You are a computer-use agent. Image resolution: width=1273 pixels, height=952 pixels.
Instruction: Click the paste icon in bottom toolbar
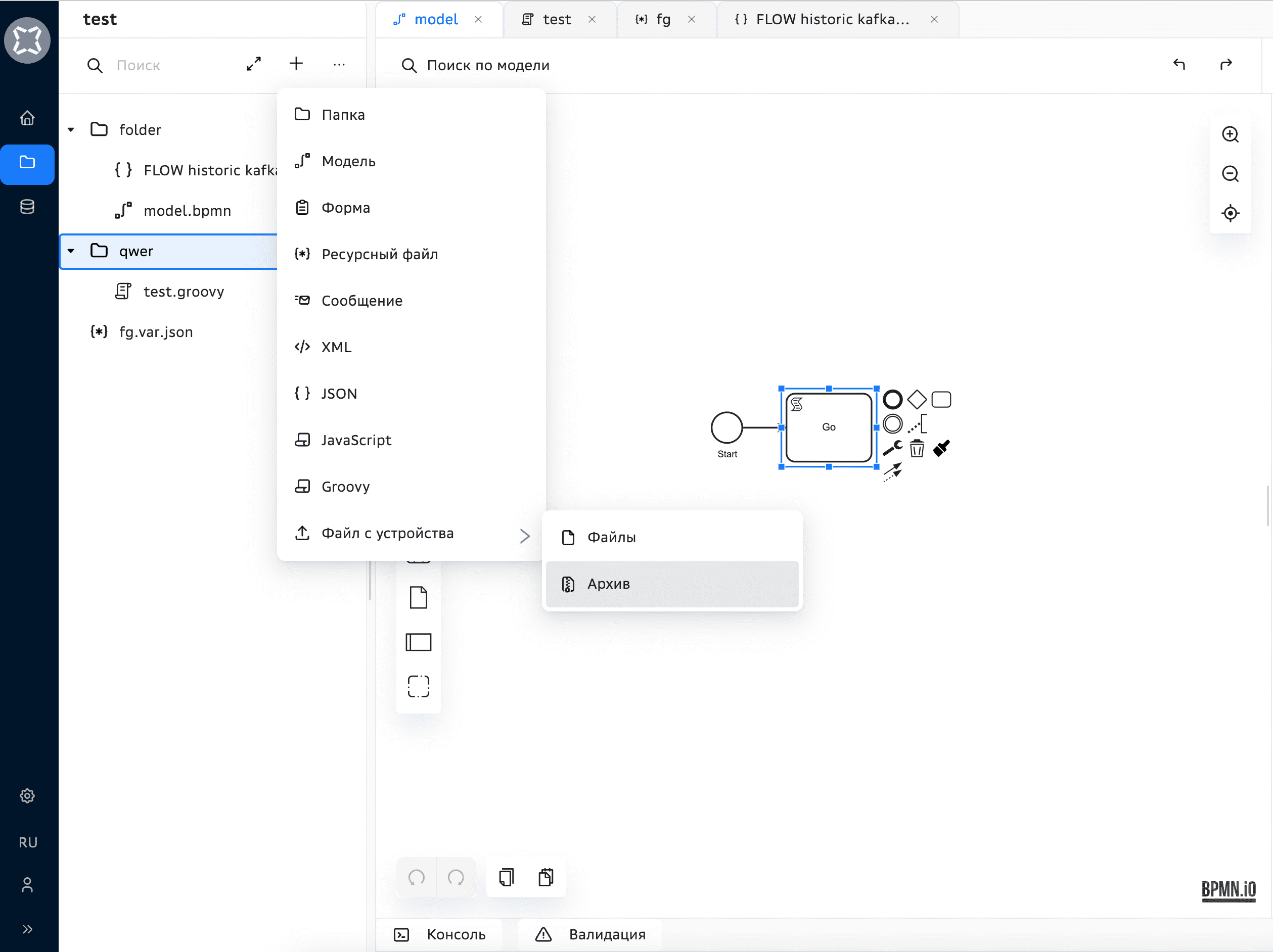[545, 877]
